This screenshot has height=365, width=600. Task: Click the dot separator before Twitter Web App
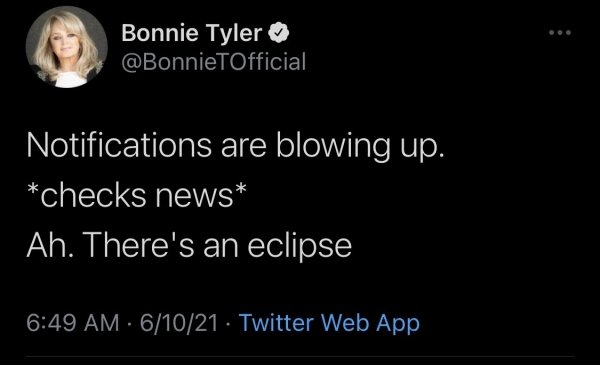pyautogui.click(x=228, y=324)
